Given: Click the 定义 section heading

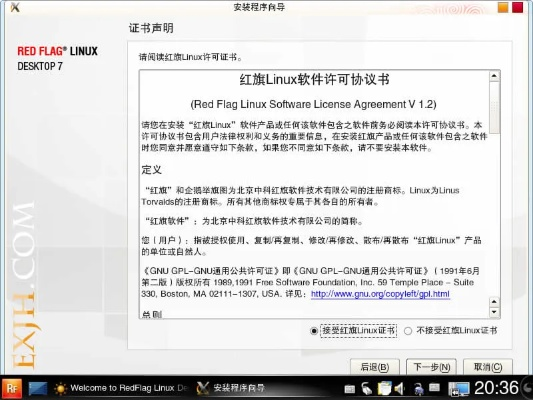Looking at the screenshot, I should point(152,170).
